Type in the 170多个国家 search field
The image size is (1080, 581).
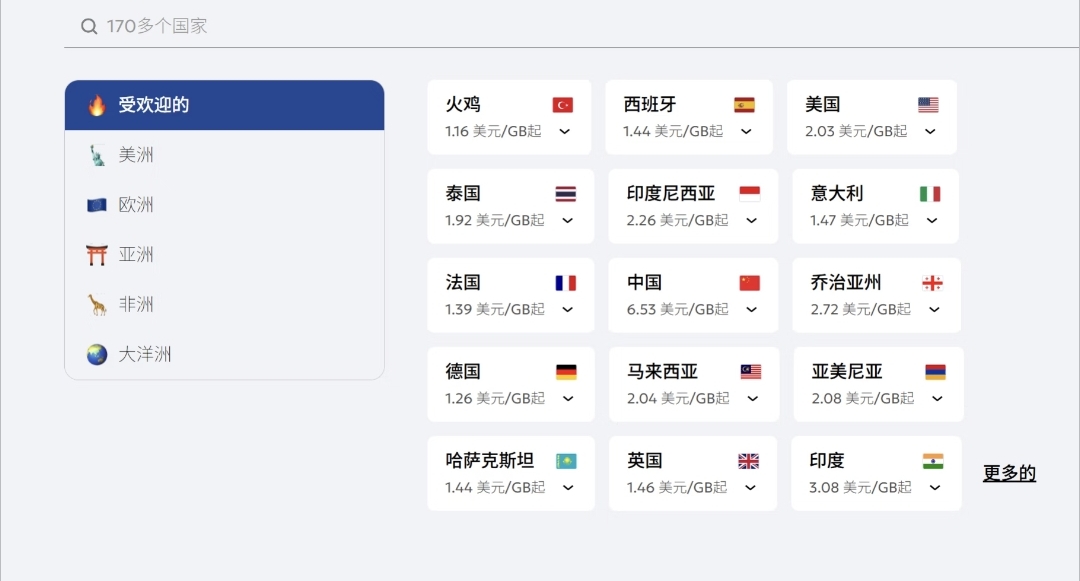coord(500,26)
